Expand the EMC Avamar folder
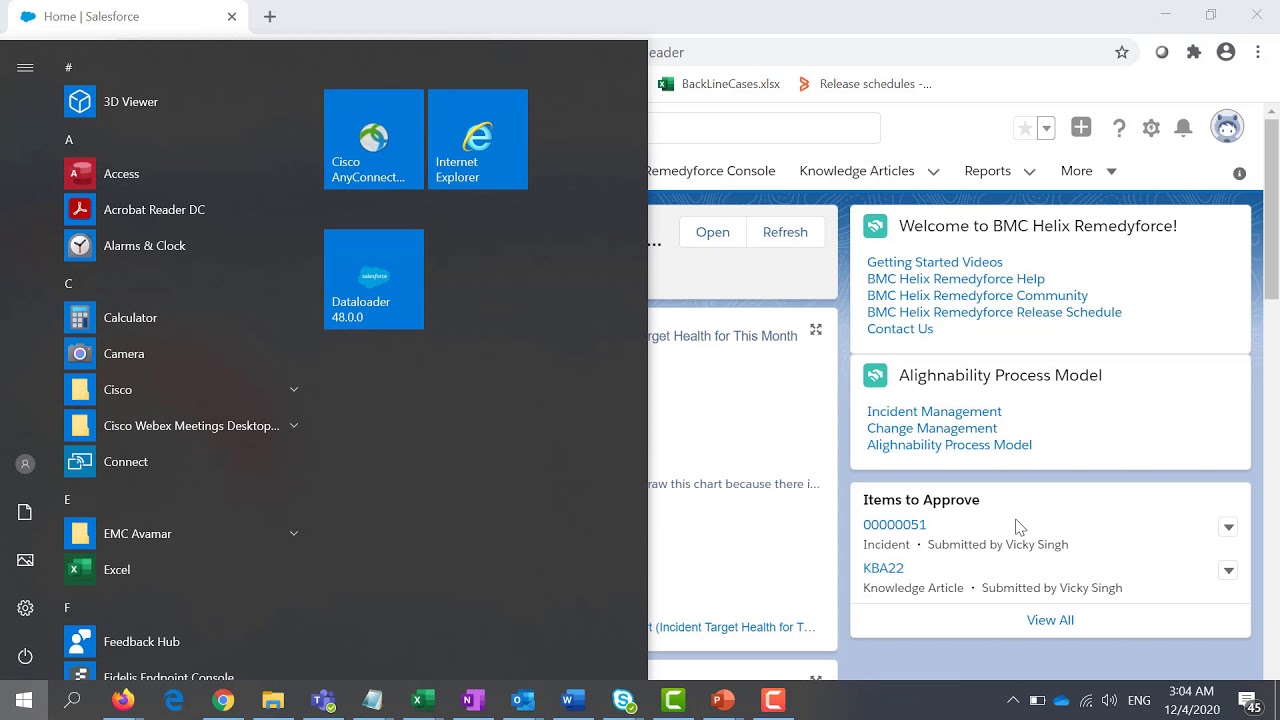1280x720 pixels. pyautogui.click(x=294, y=533)
